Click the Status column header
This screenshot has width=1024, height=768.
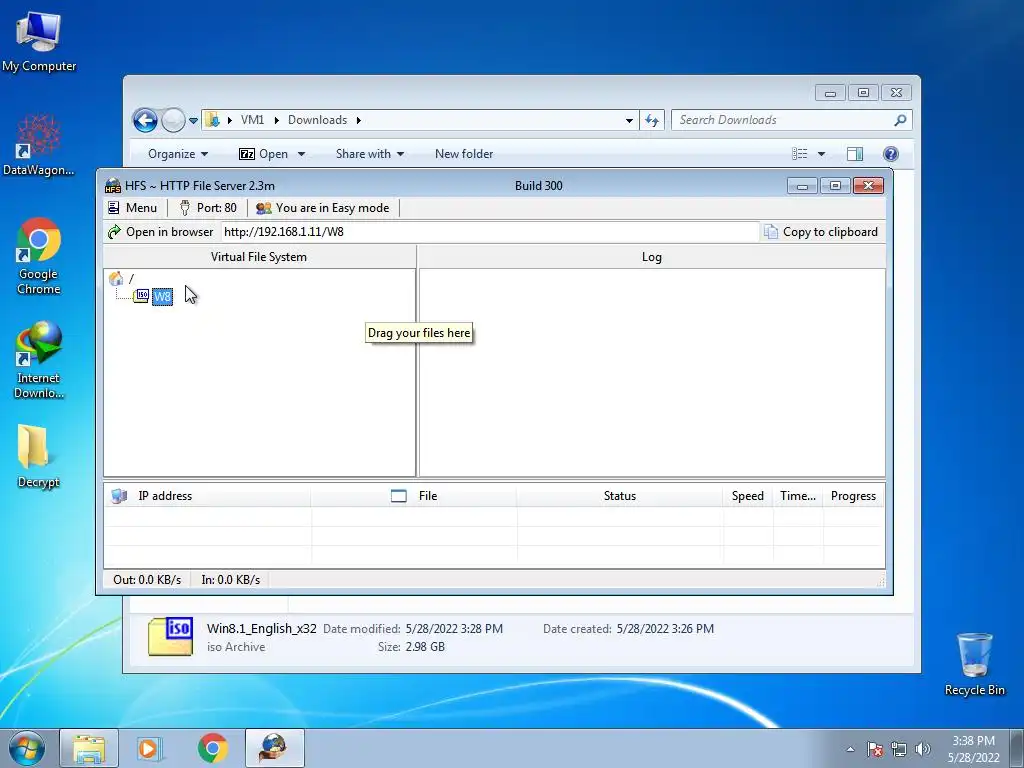620,496
